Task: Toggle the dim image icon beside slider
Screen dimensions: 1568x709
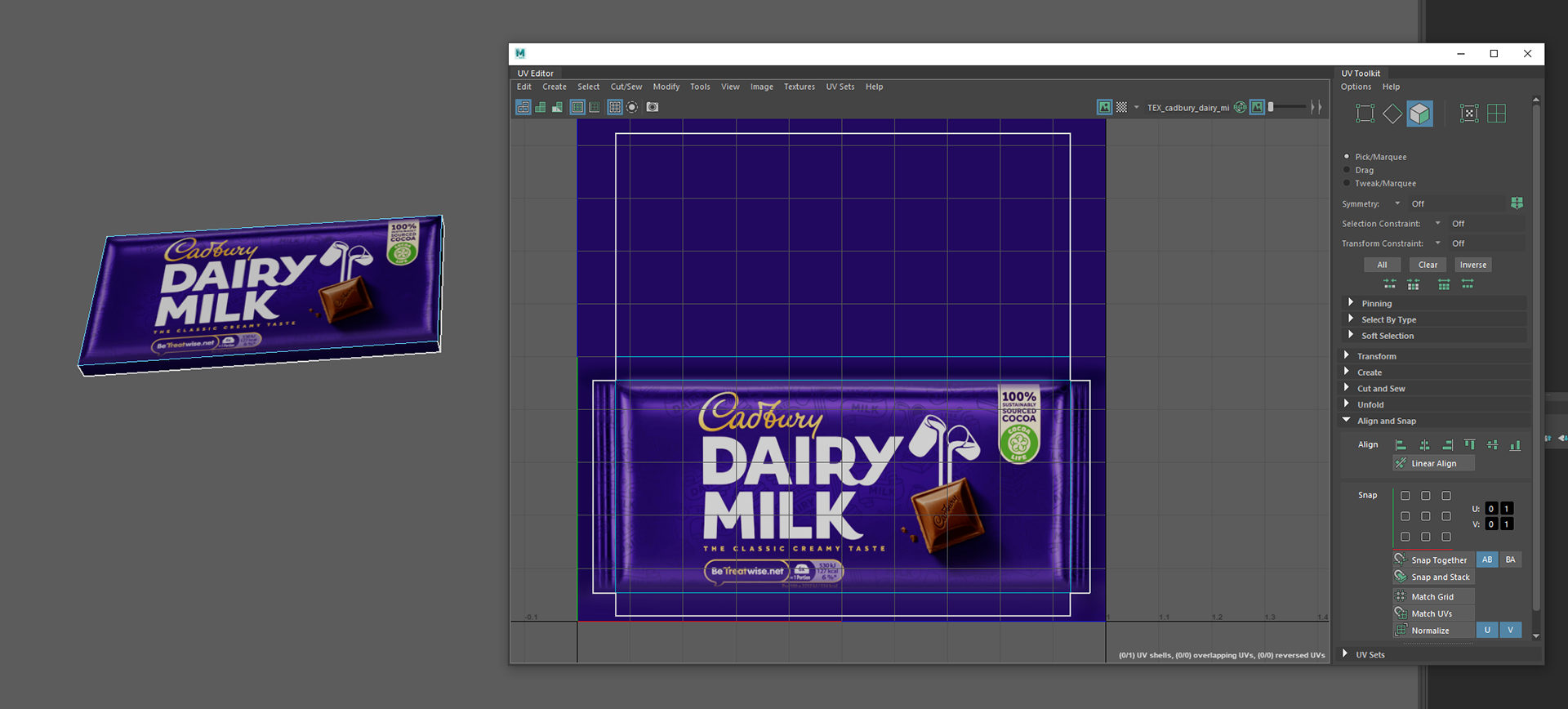Action: [1258, 107]
